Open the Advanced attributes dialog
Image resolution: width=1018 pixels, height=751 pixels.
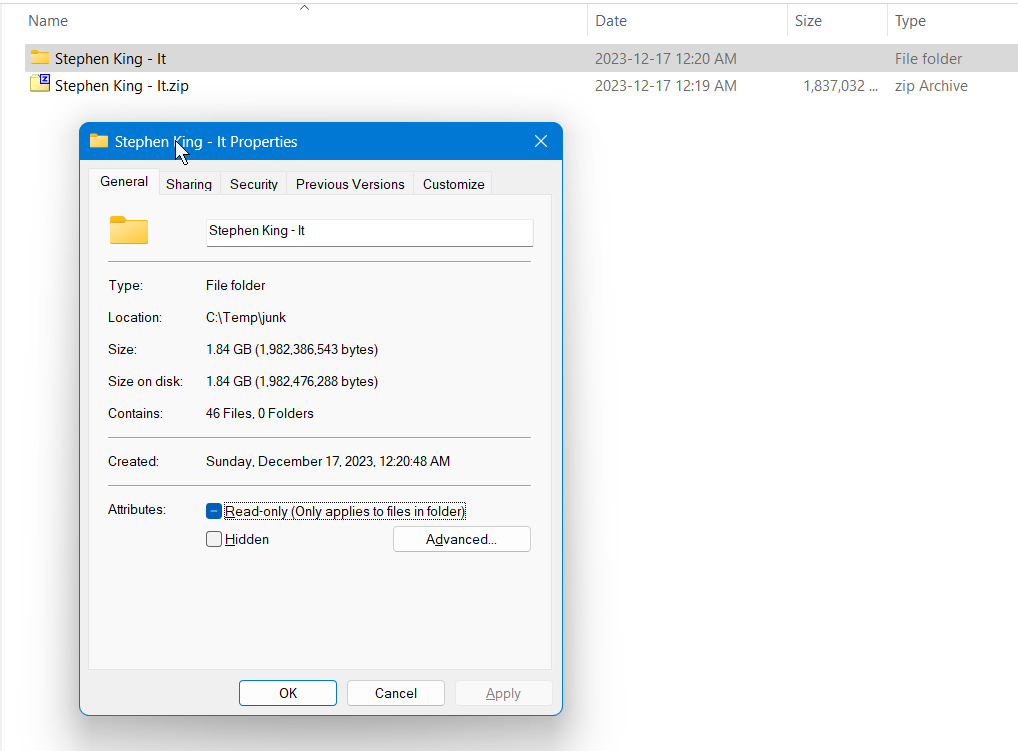[x=461, y=539]
